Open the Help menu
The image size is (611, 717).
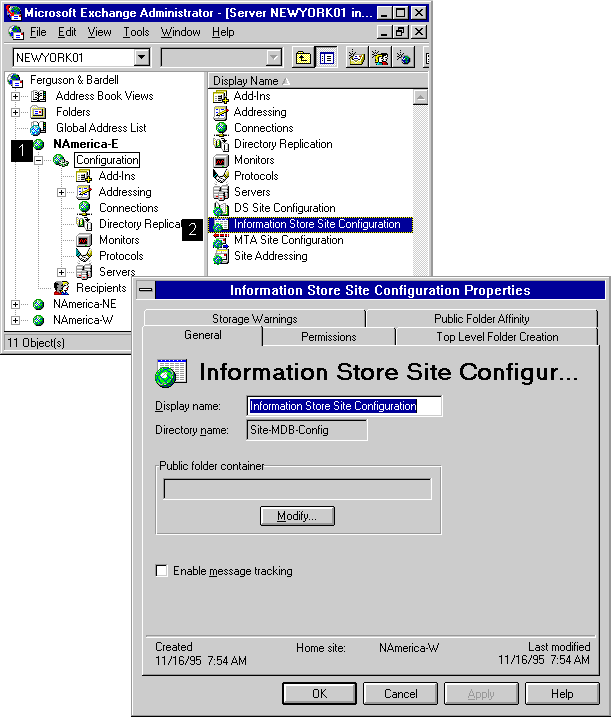(x=223, y=32)
